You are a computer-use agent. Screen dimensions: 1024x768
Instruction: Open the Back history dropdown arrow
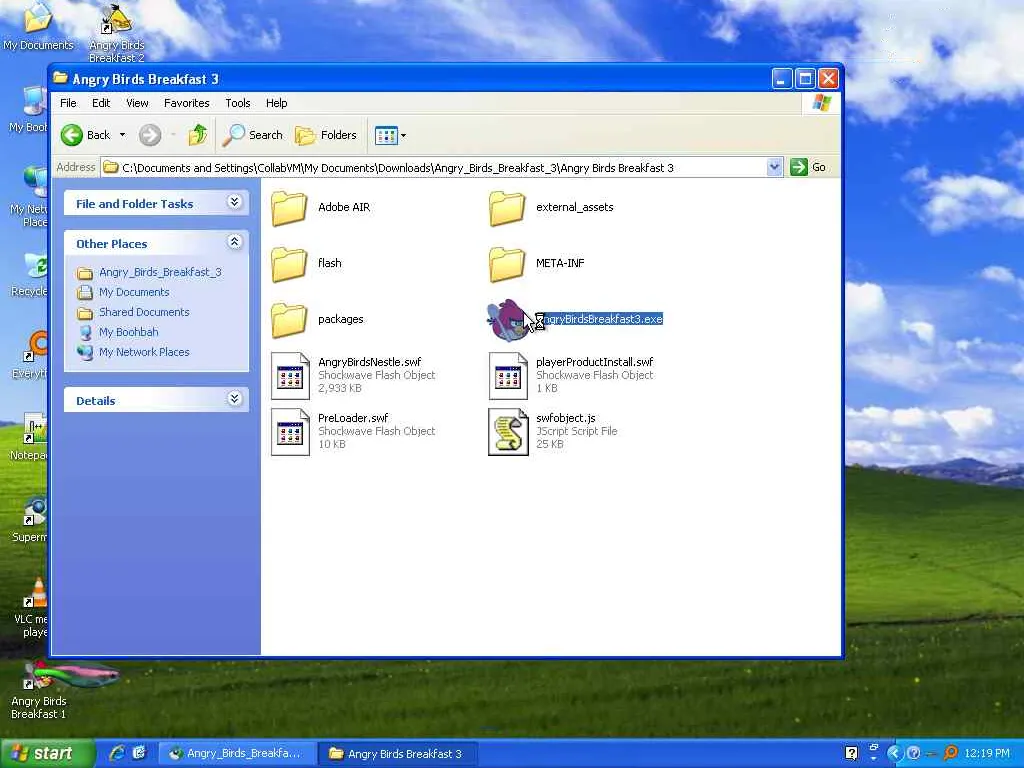coord(122,135)
